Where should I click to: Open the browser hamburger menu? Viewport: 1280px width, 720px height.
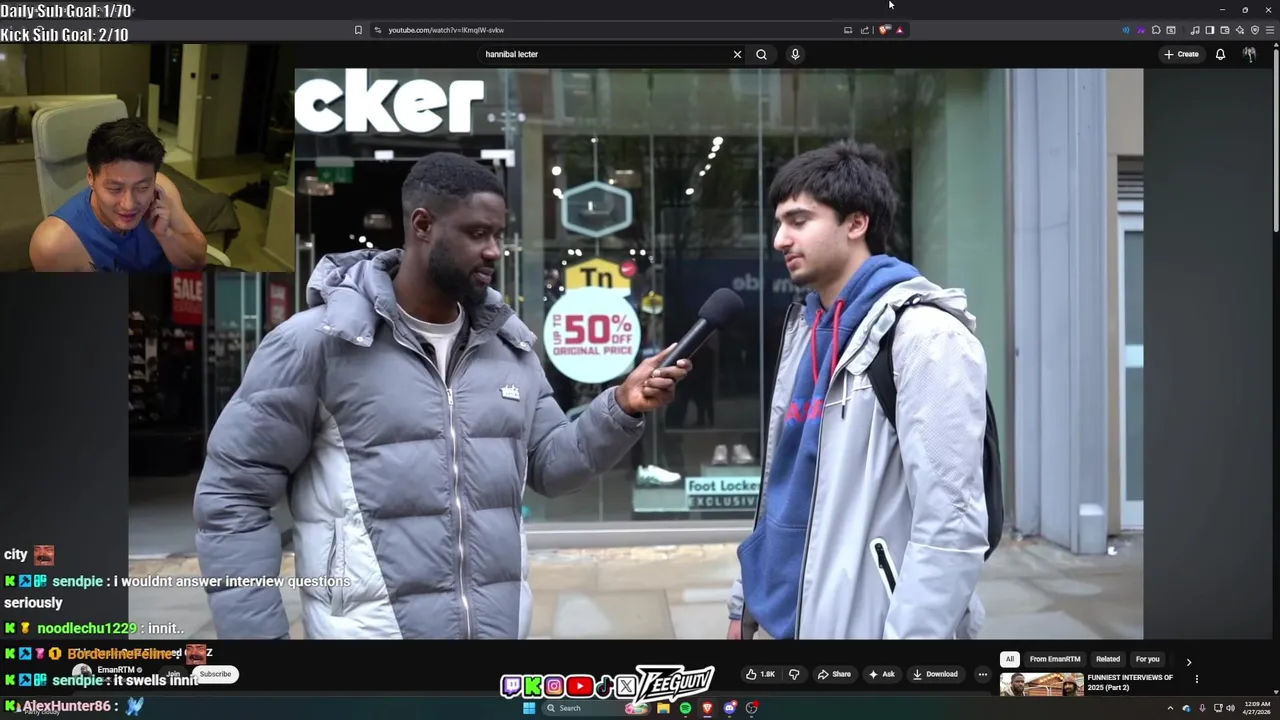pos(1270,30)
